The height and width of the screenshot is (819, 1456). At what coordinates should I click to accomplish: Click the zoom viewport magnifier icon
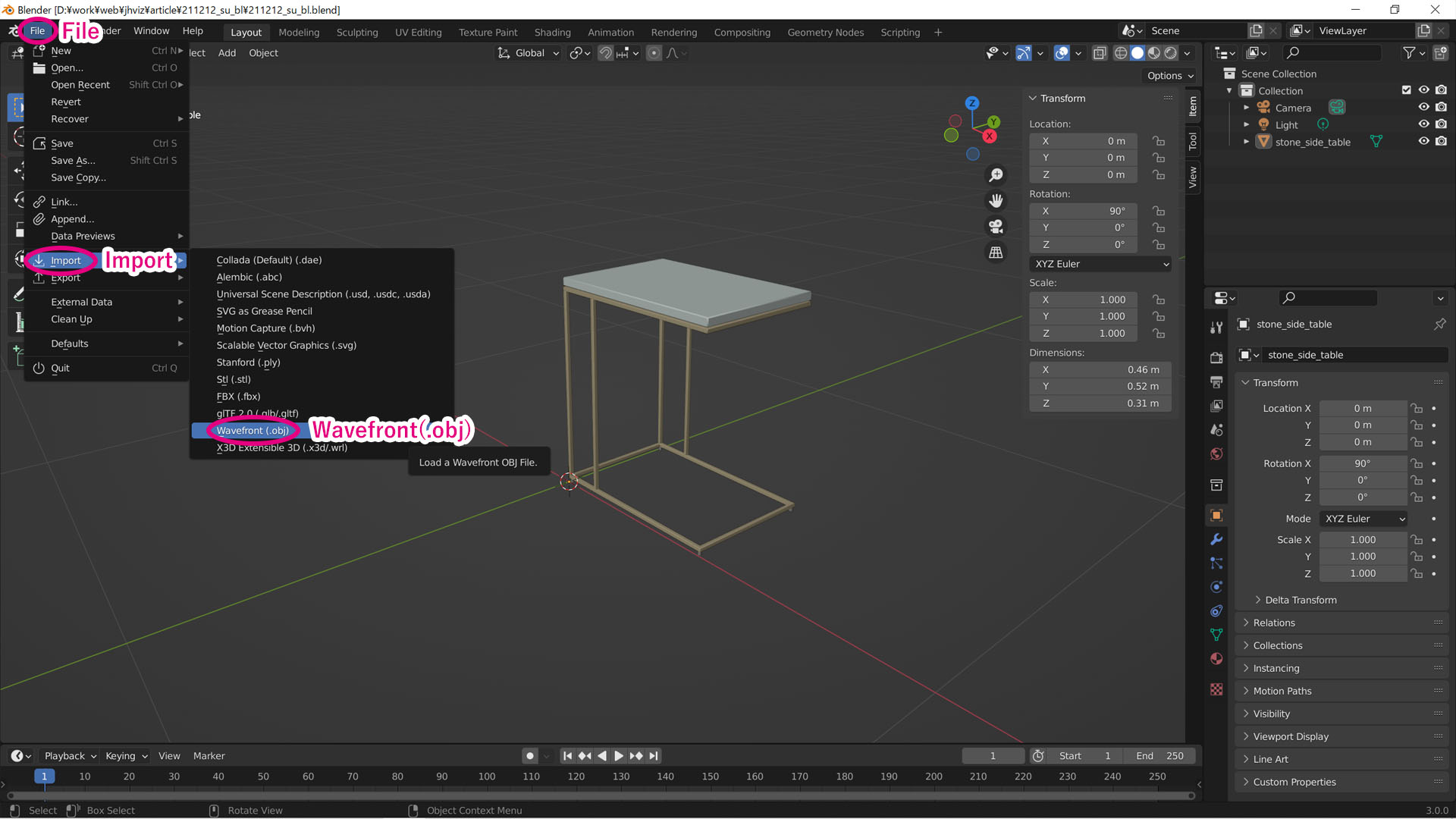[x=996, y=175]
